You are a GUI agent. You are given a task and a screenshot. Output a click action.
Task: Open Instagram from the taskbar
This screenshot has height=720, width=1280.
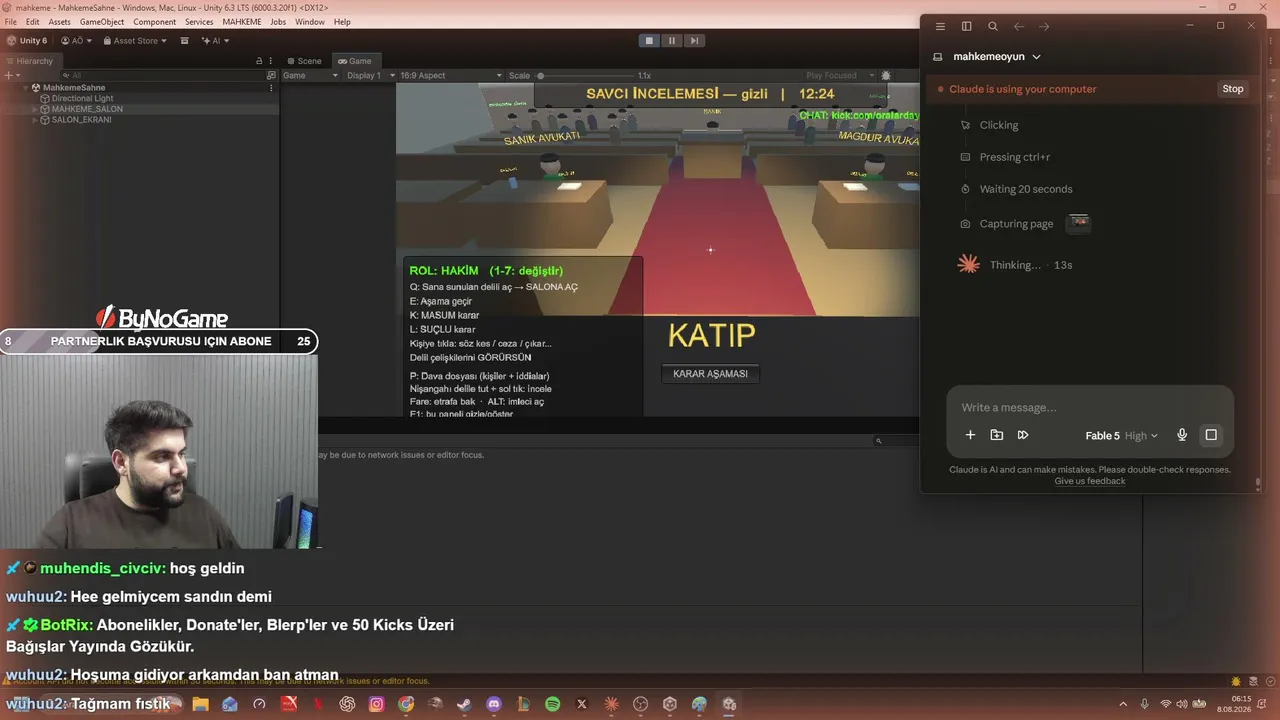(x=376, y=704)
